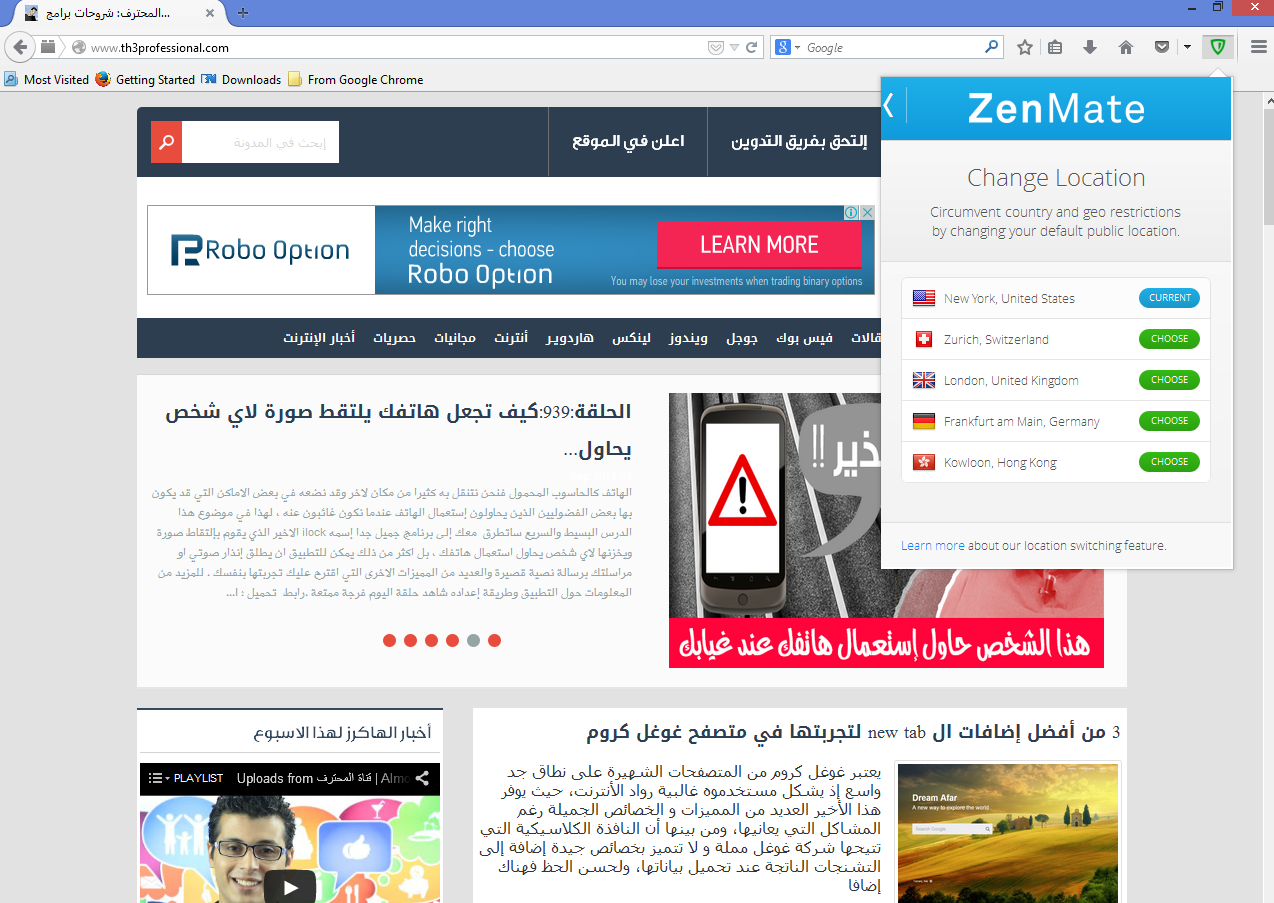This screenshot has width=1274, height=903.
Task: Open the هاردوير menu item
Action: click(569, 338)
